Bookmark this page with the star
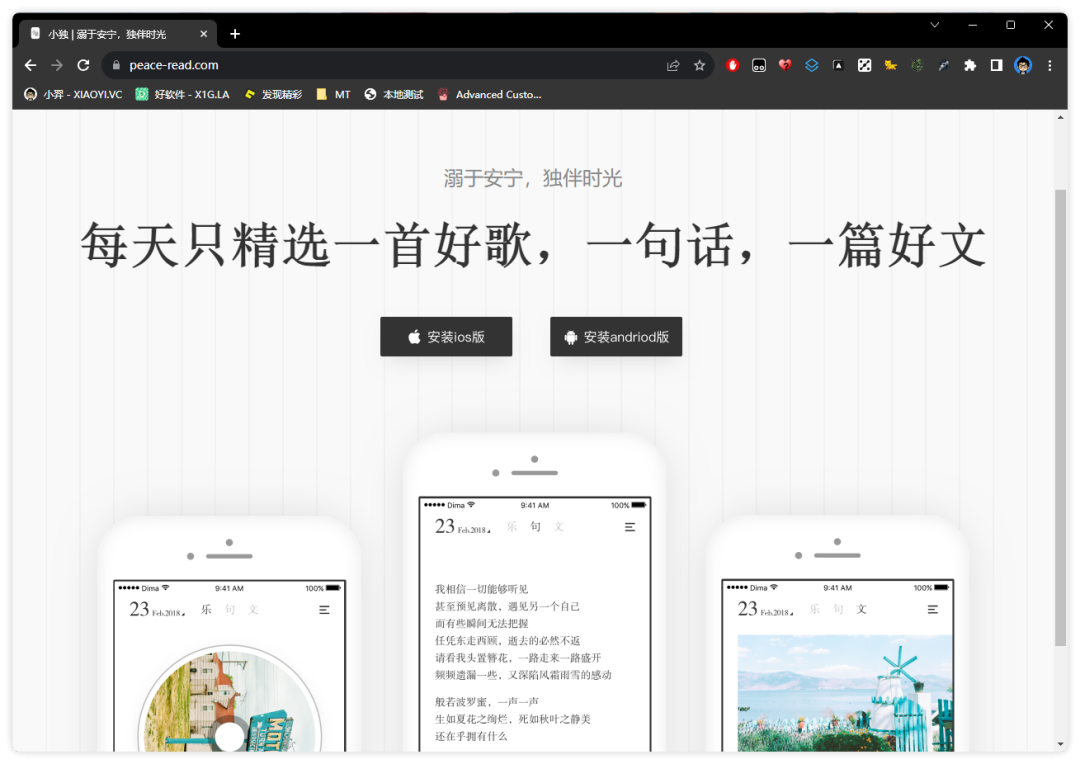 pyautogui.click(x=700, y=65)
